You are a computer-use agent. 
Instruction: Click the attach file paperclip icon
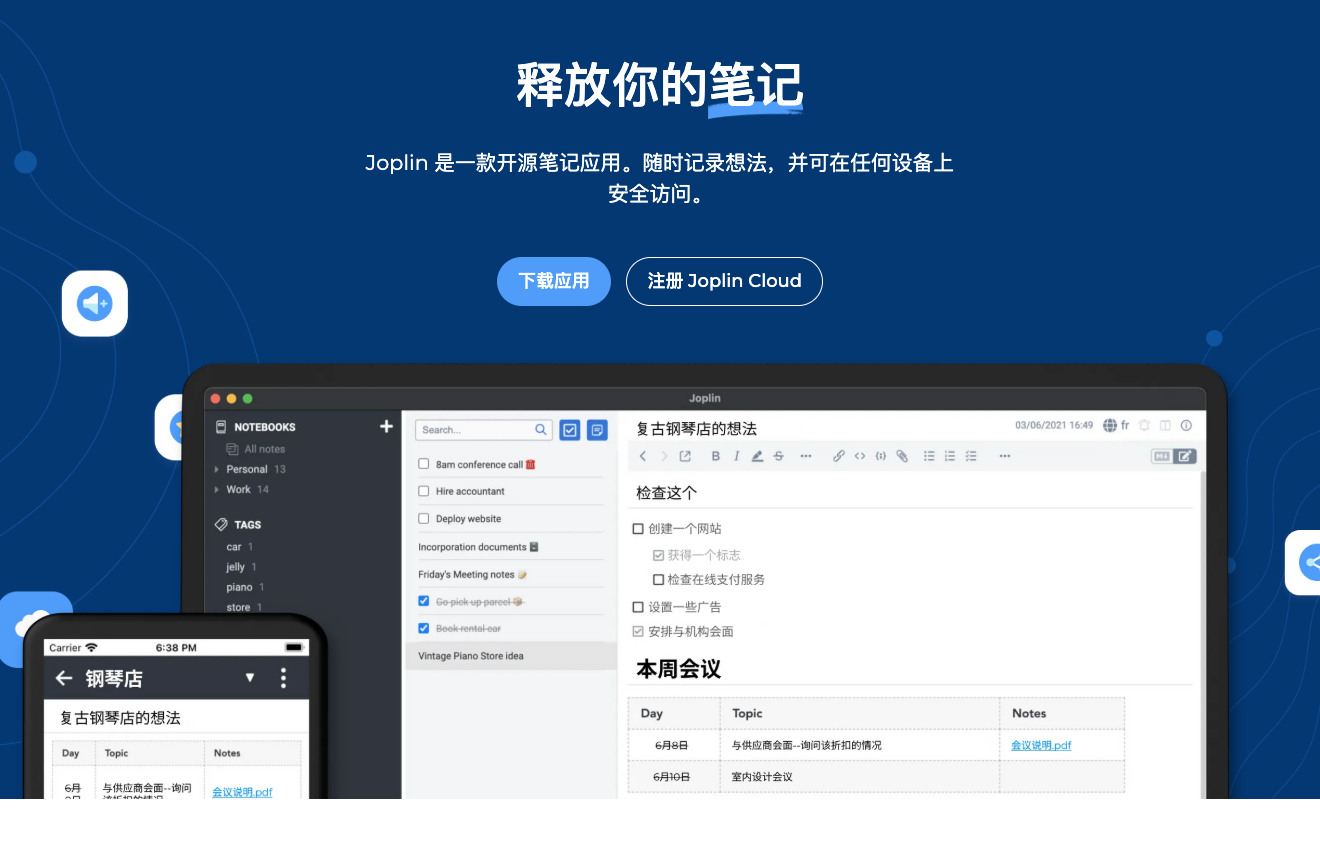point(902,456)
